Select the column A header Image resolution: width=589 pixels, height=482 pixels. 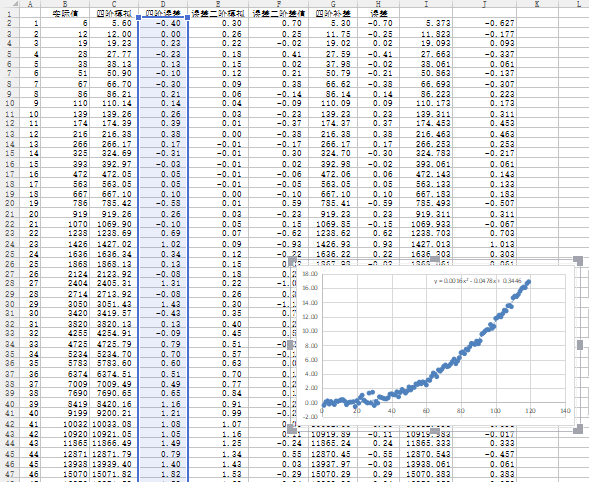coord(30,4)
